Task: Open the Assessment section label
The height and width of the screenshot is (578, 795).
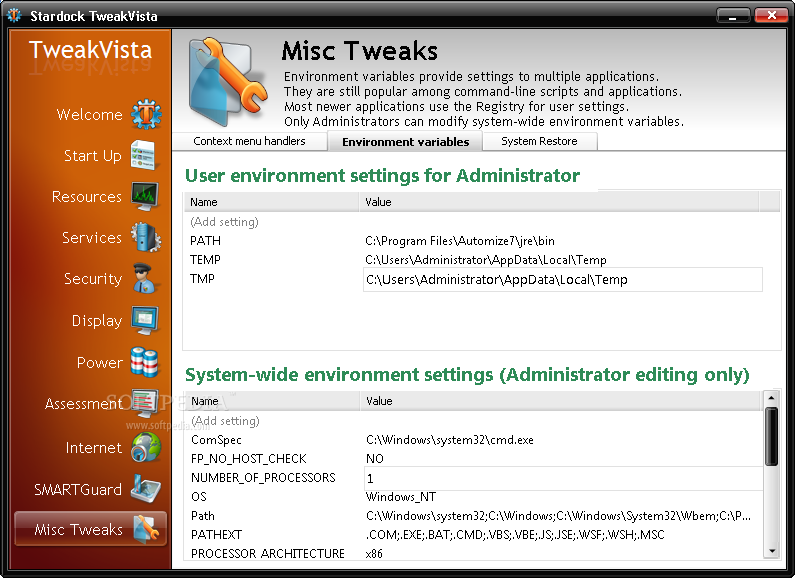Action: pos(84,404)
